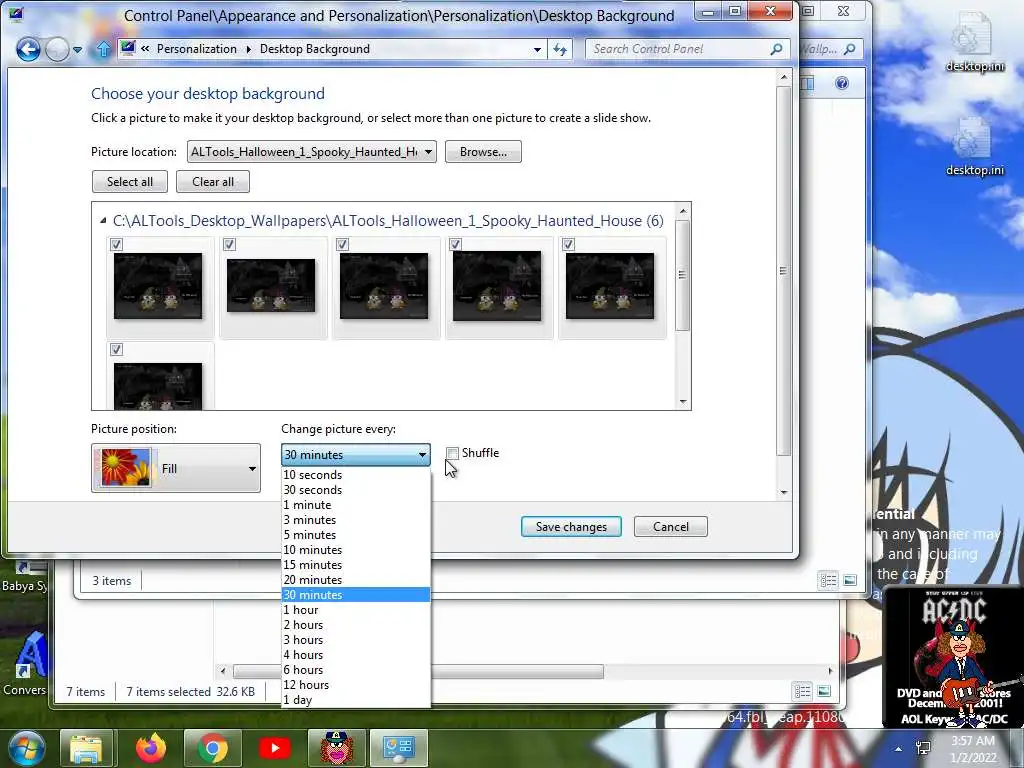Open the YouTube taskbar icon
The height and width of the screenshot is (768, 1024).
tap(275, 748)
